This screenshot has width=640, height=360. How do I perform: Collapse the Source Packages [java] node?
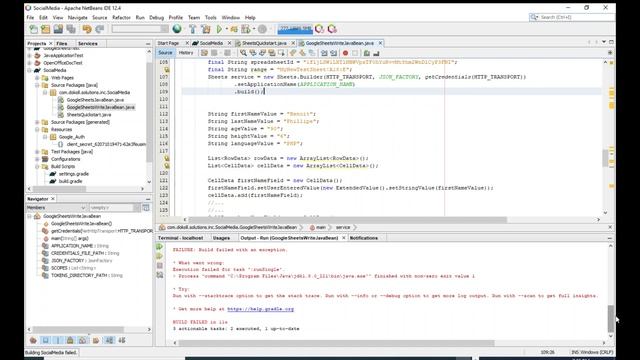click(37, 85)
